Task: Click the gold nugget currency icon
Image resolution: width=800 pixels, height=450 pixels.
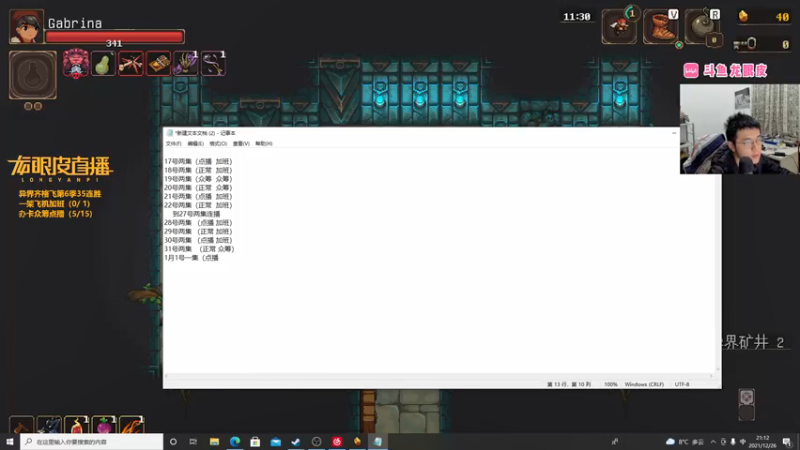Action: coord(743,16)
